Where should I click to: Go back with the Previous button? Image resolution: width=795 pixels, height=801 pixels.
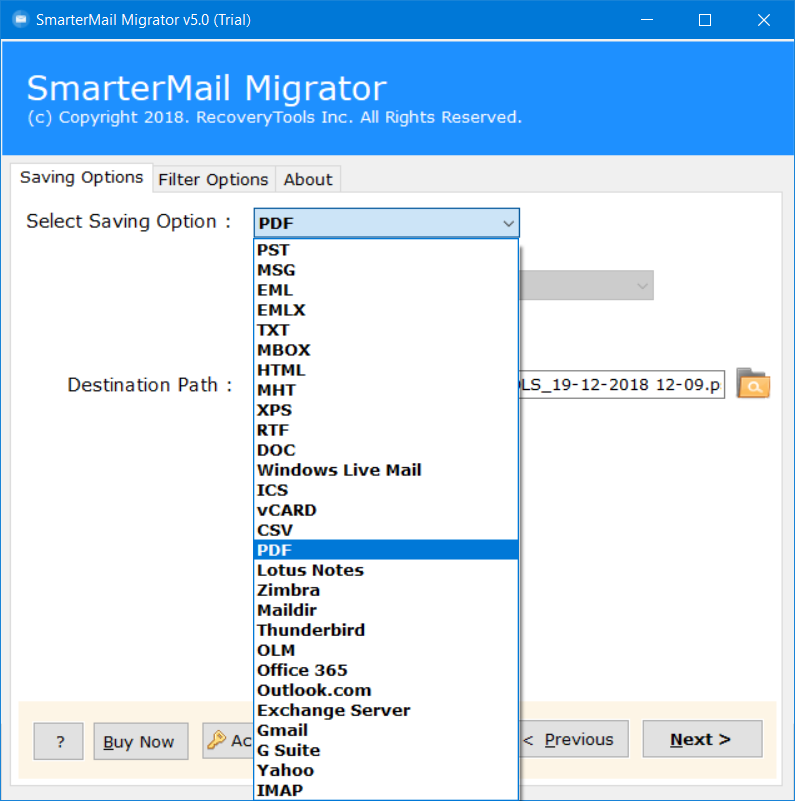coord(573,739)
